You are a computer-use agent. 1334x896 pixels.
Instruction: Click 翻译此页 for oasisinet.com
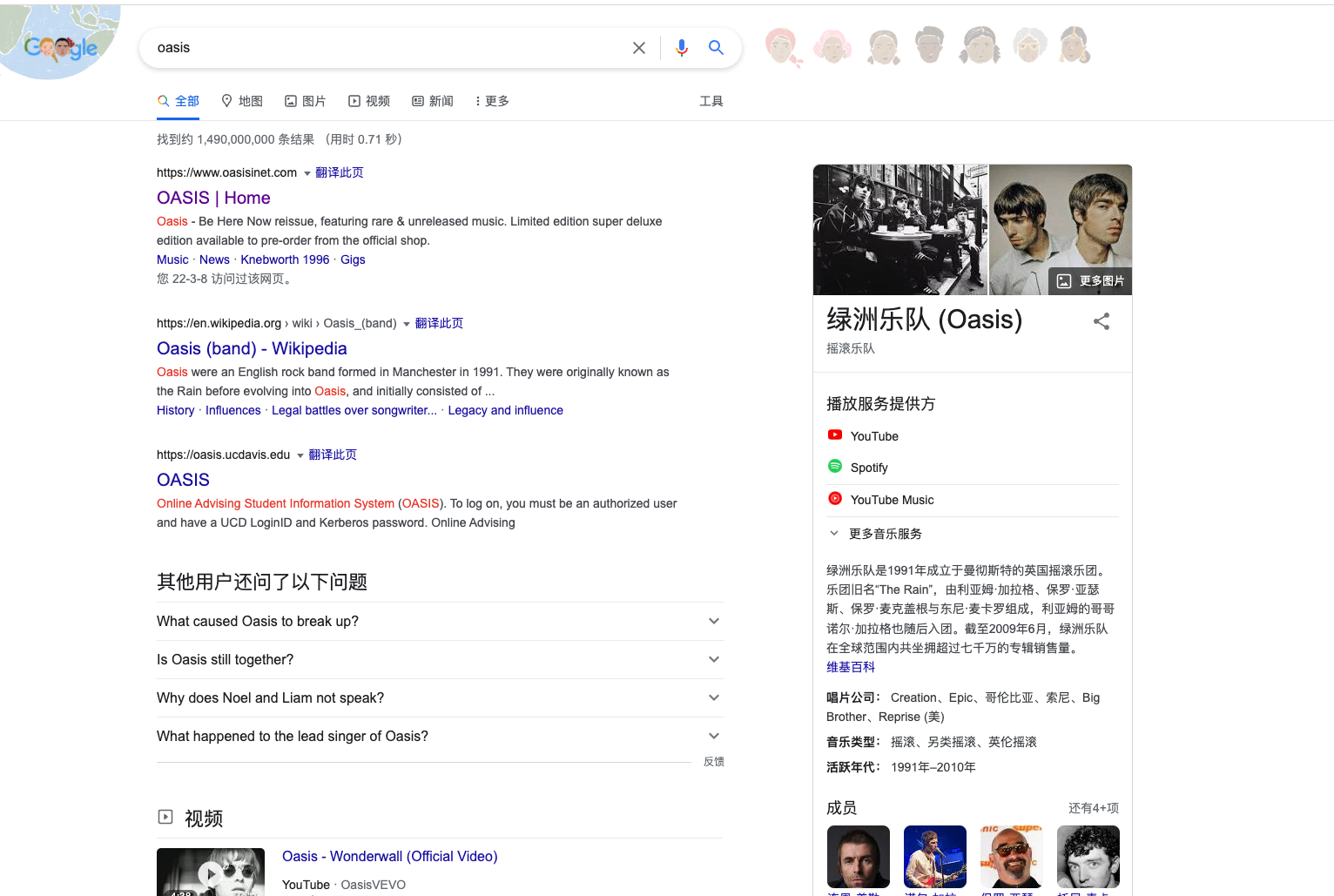[340, 172]
